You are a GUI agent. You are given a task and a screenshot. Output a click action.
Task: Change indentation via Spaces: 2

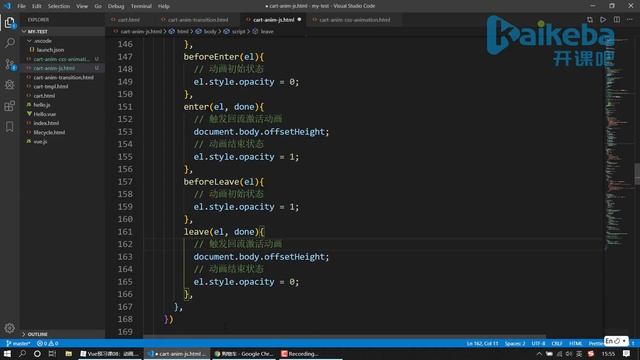tap(515, 343)
